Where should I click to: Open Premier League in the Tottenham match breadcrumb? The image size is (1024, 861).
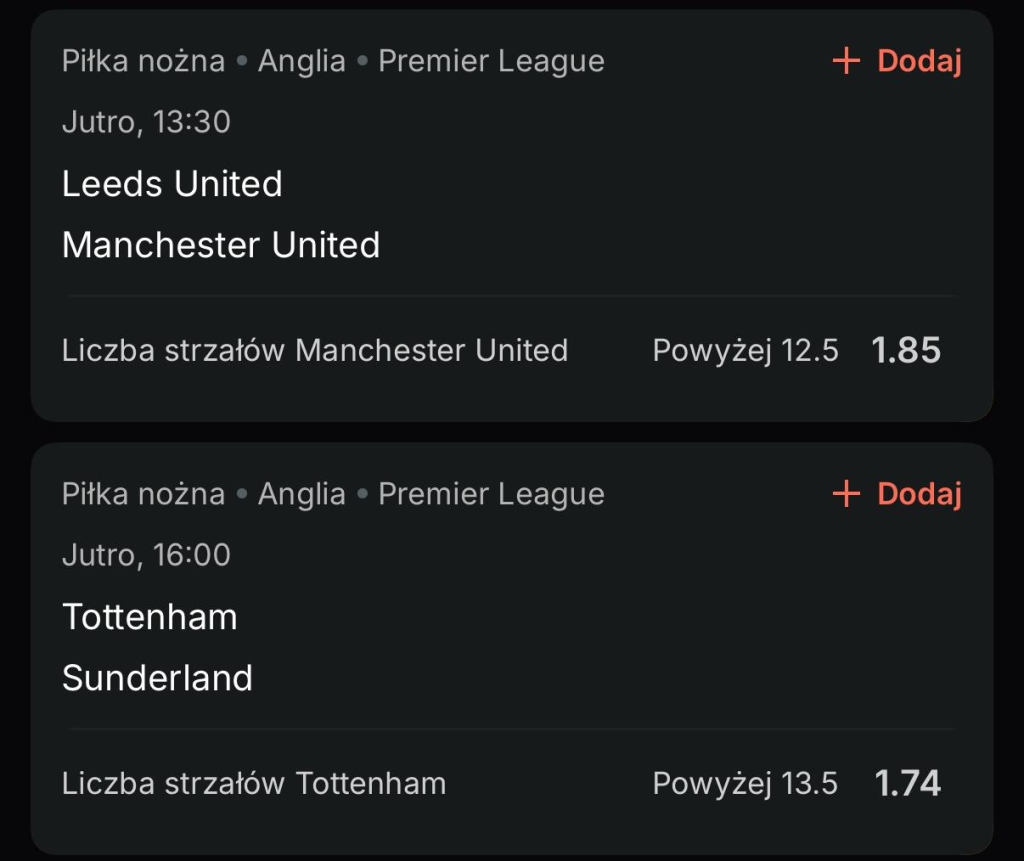tap(491, 494)
